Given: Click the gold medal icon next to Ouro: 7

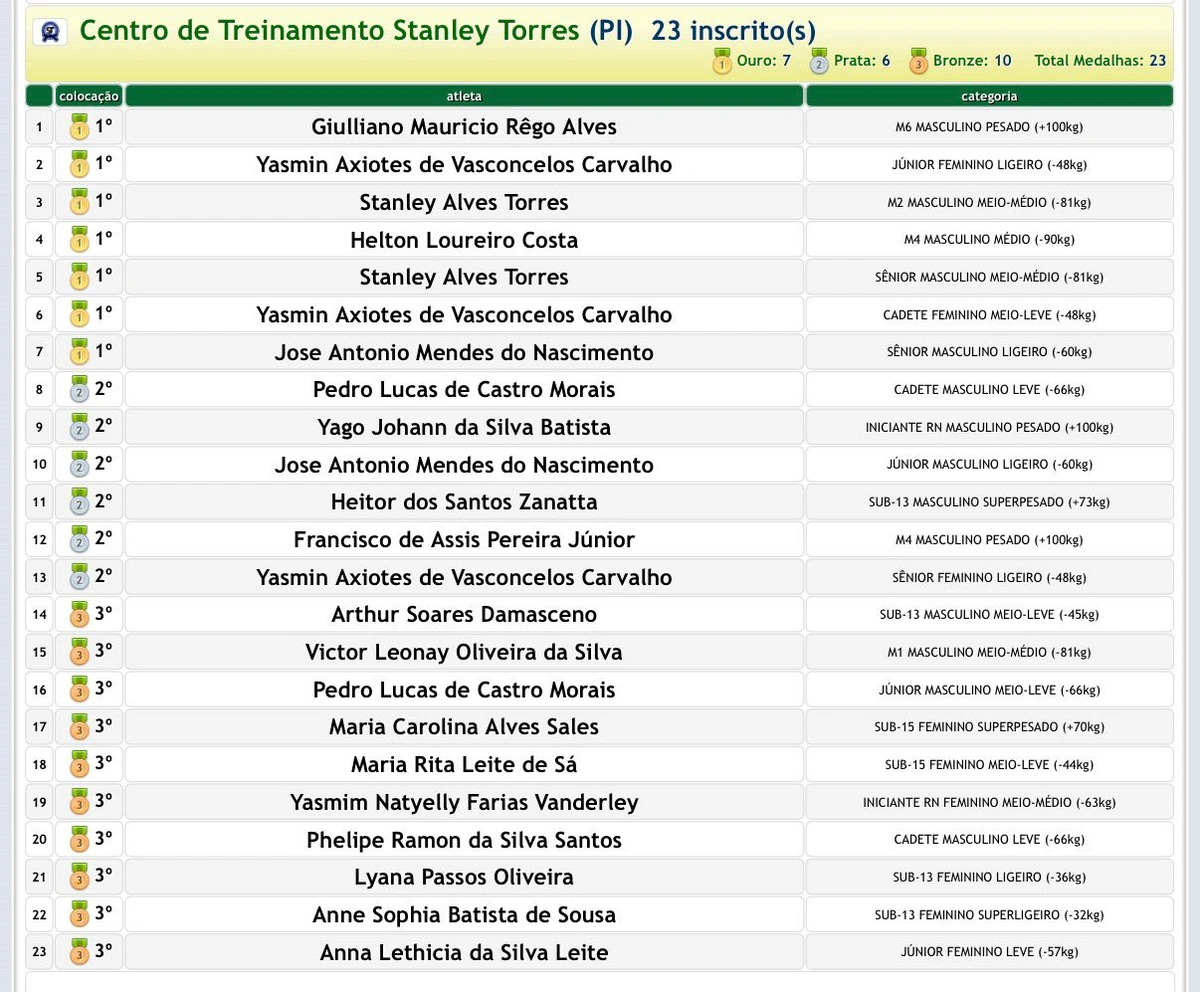Looking at the screenshot, I should (x=722, y=62).
